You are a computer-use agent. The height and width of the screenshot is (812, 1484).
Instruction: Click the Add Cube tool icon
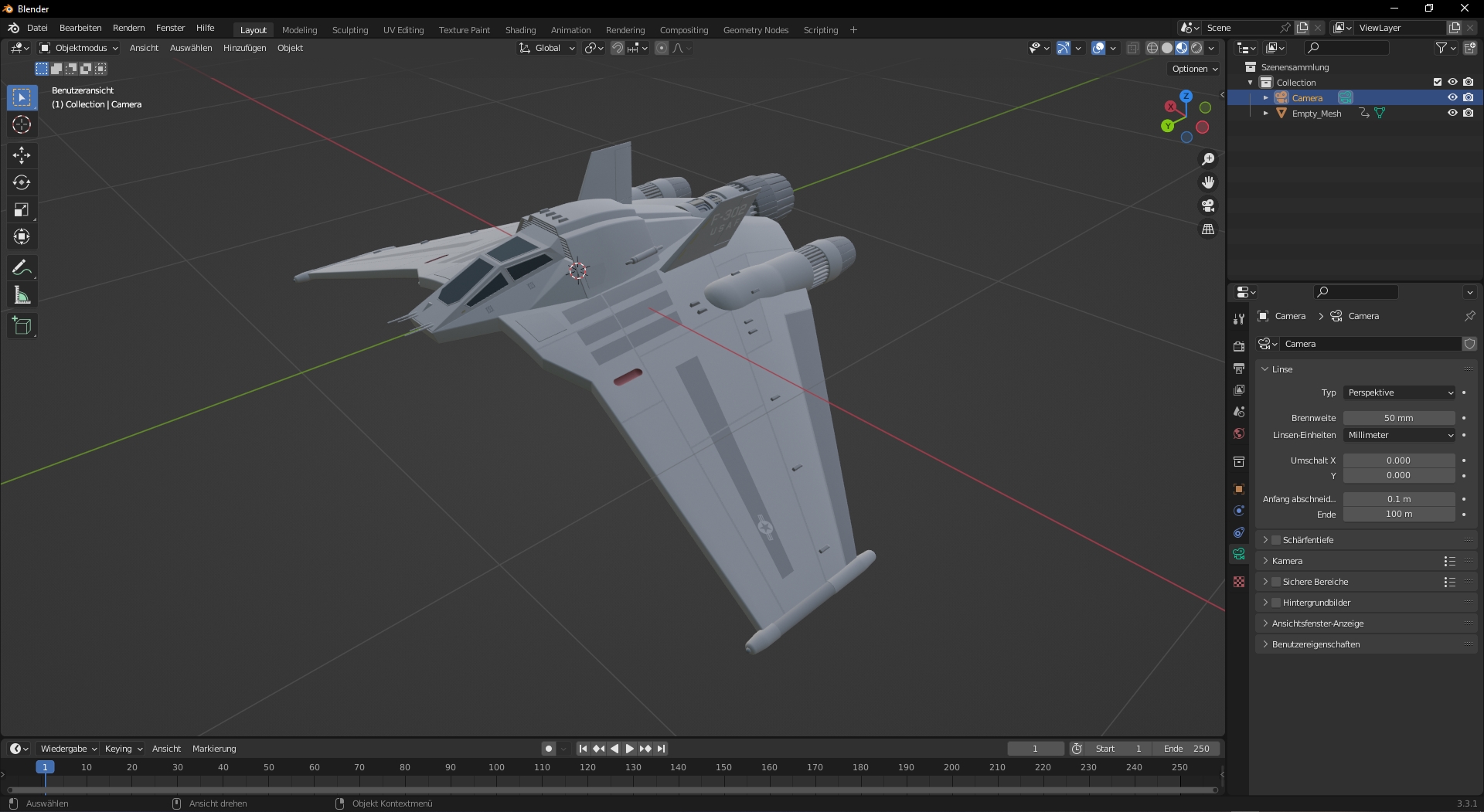[22, 326]
